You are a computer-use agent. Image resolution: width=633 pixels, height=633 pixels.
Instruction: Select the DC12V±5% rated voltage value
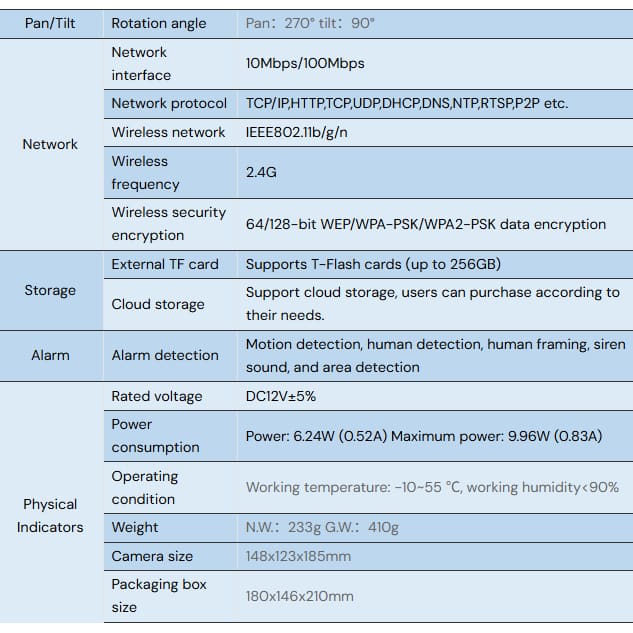(281, 396)
